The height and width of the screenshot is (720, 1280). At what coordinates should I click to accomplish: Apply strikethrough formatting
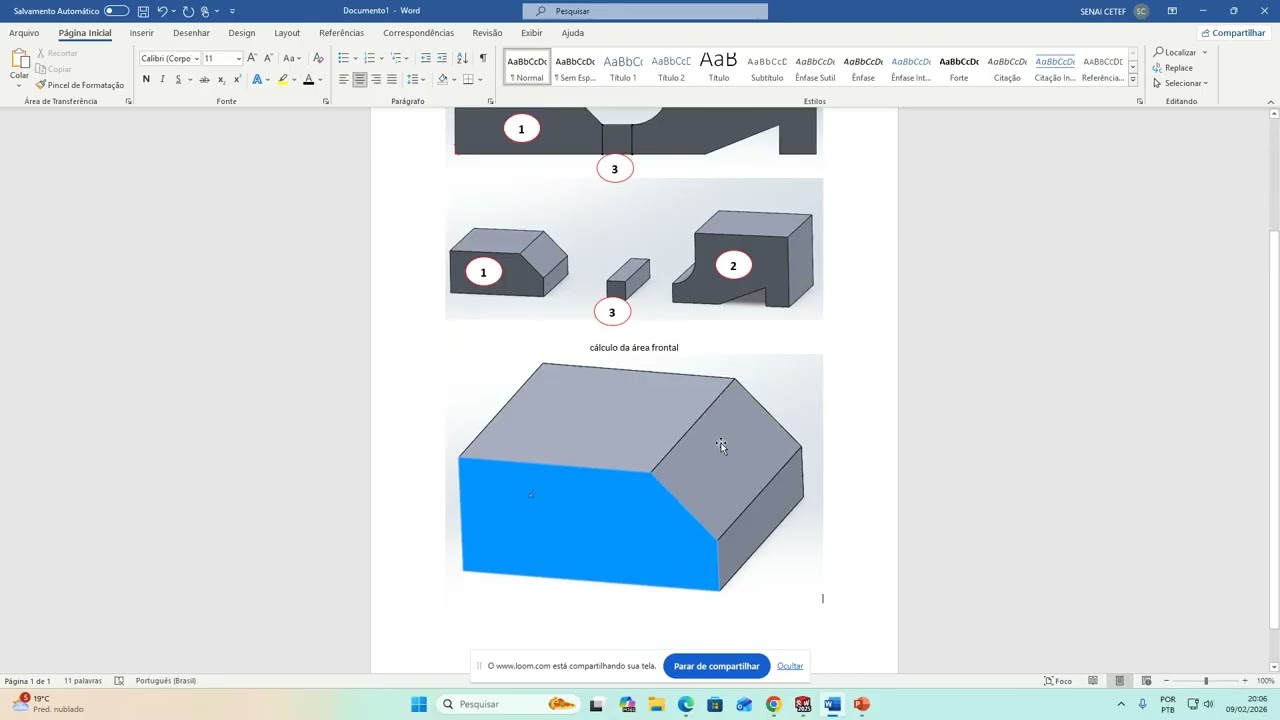[x=205, y=79]
